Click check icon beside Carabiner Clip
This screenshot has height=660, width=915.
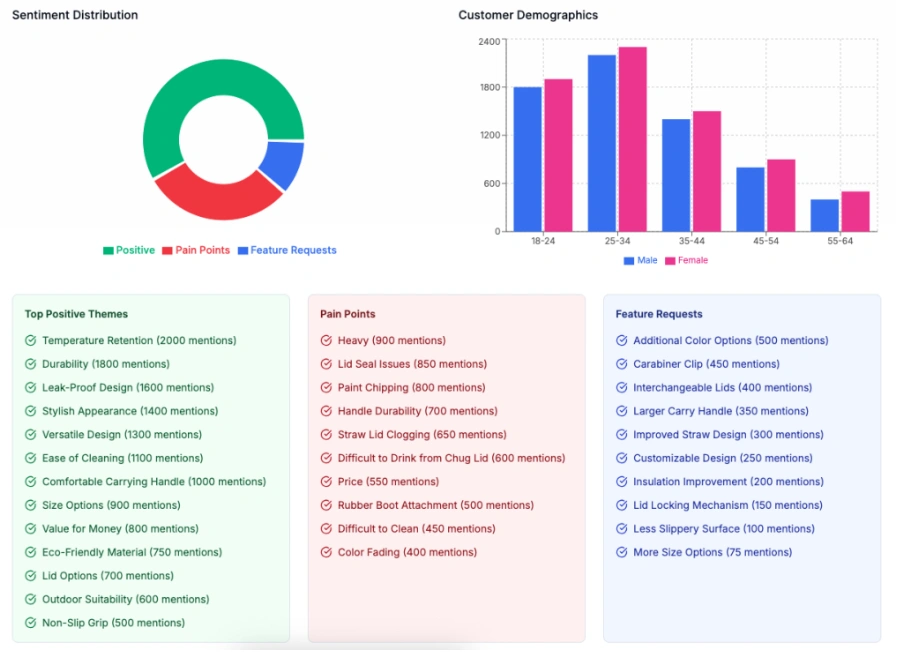pyautogui.click(x=621, y=365)
